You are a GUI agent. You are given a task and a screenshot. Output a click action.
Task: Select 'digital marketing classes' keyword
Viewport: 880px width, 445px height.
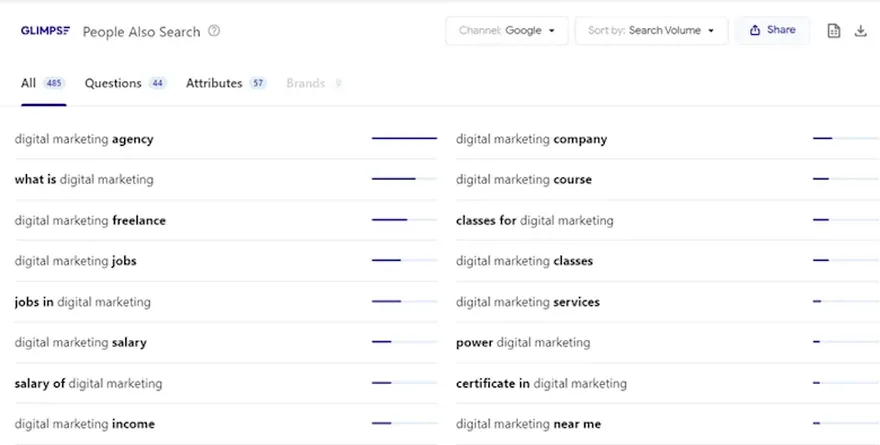[x=525, y=261]
